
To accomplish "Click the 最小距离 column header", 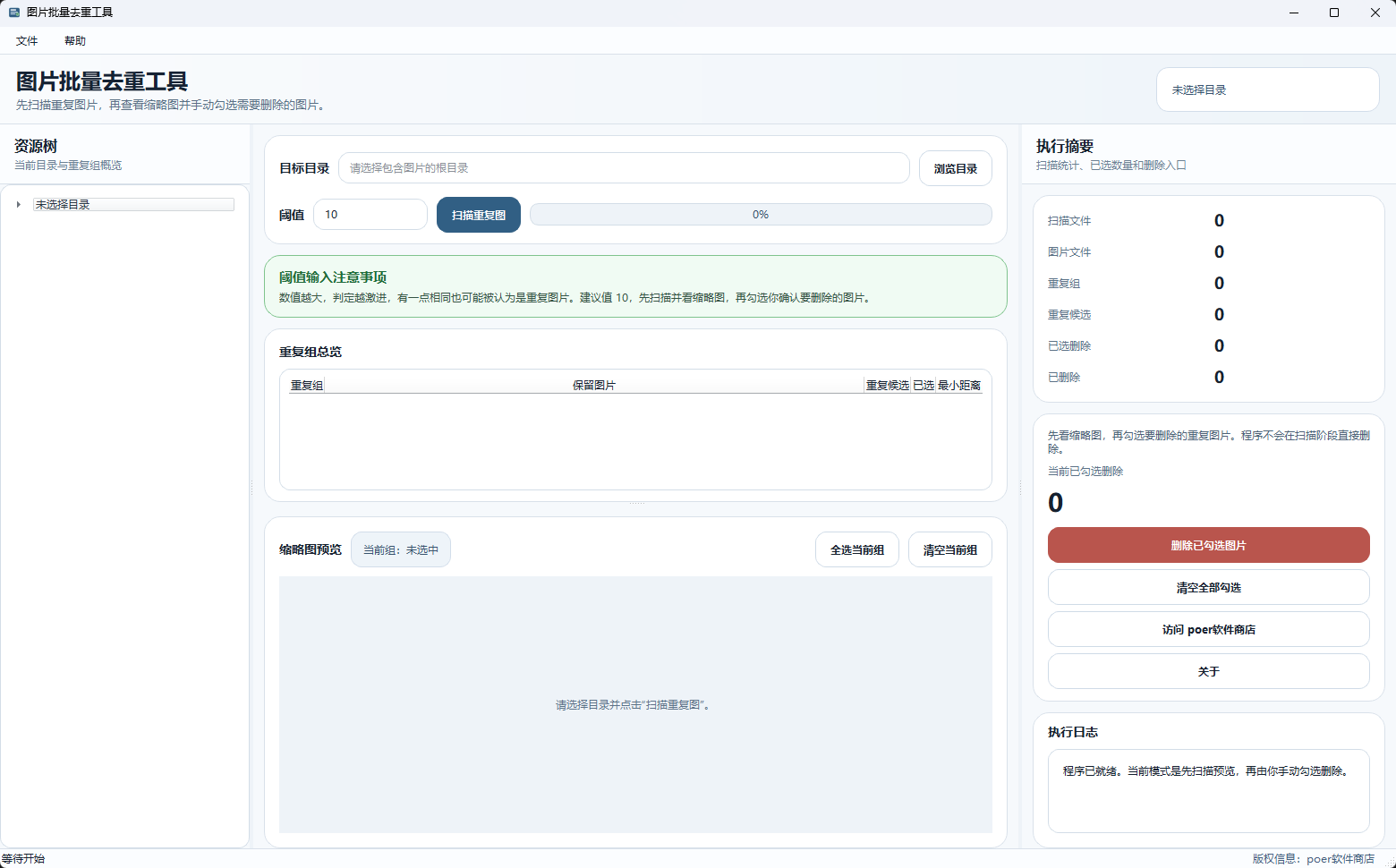I will [x=959, y=386].
